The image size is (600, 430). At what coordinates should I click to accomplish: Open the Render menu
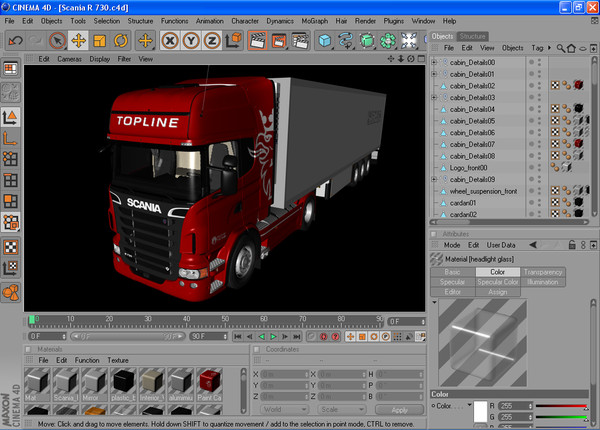(365, 21)
